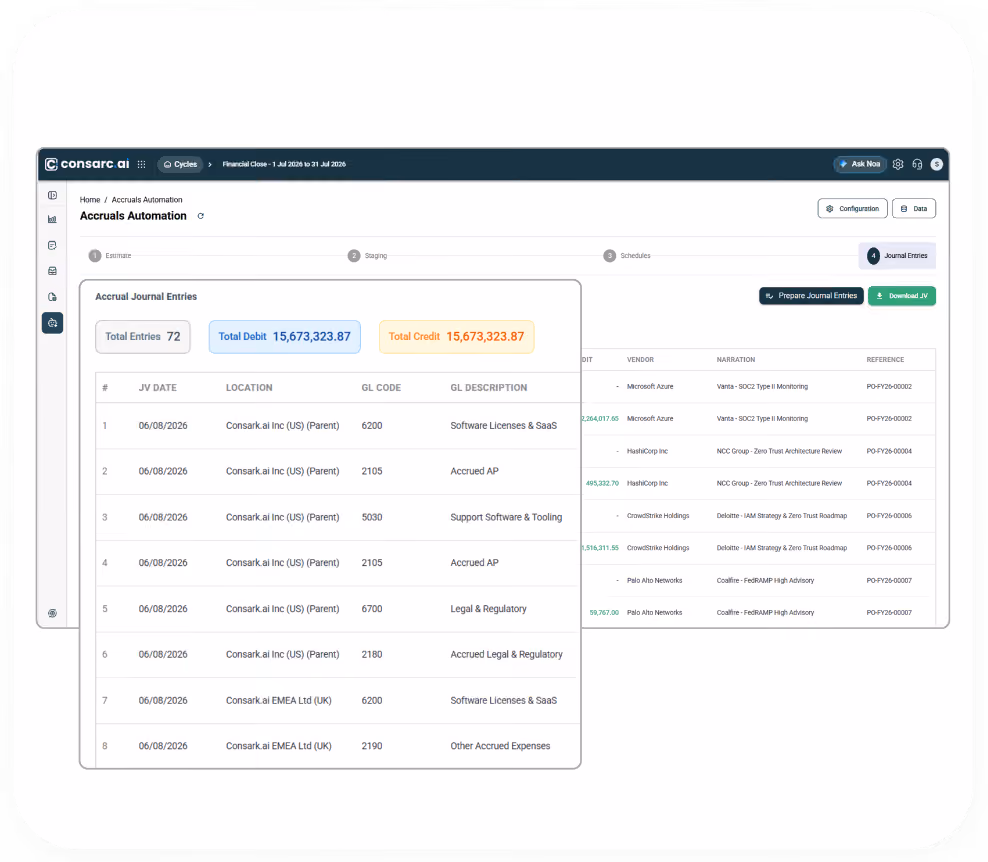Click the Ask Noa button
Screen dimensions: 988x862
(860, 164)
